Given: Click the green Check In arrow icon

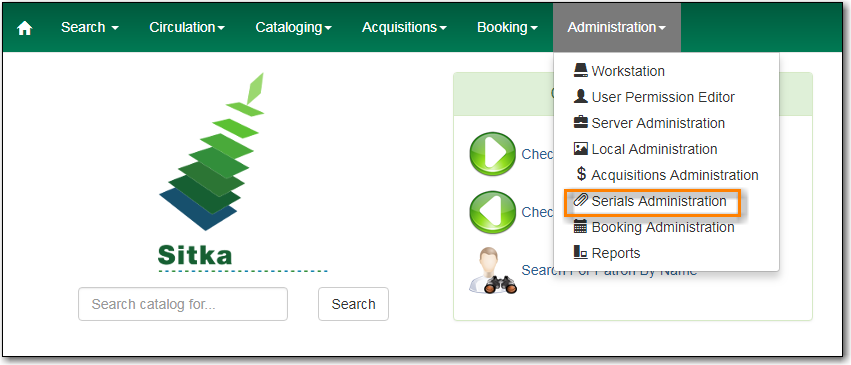Looking at the screenshot, I should (492, 212).
